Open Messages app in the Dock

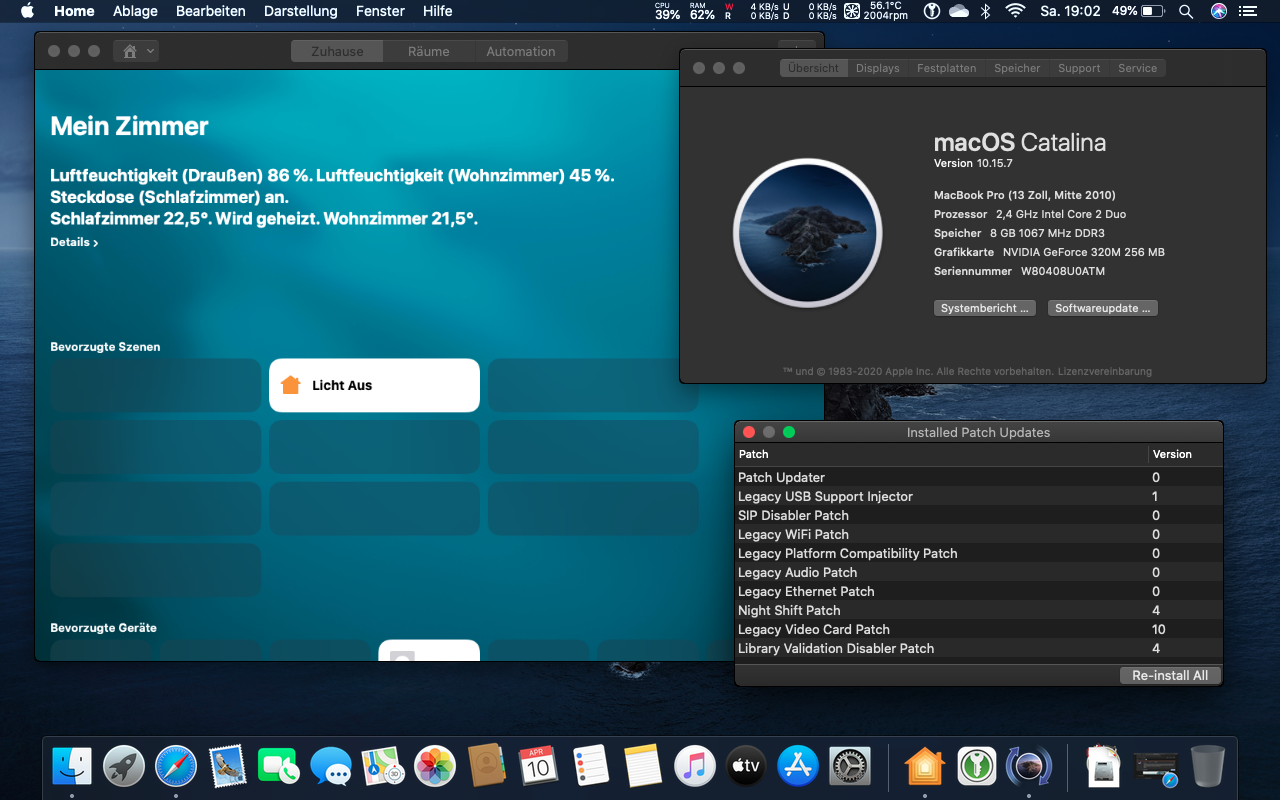point(331,767)
